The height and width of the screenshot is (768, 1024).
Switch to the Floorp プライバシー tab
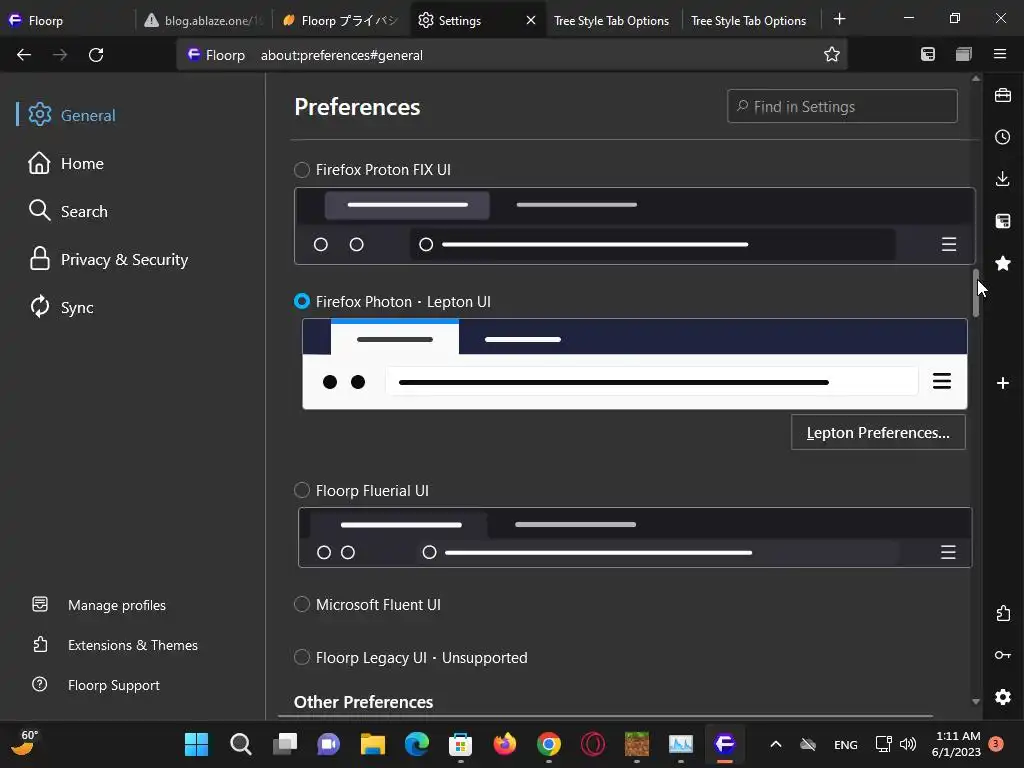pyautogui.click(x=340, y=20)
